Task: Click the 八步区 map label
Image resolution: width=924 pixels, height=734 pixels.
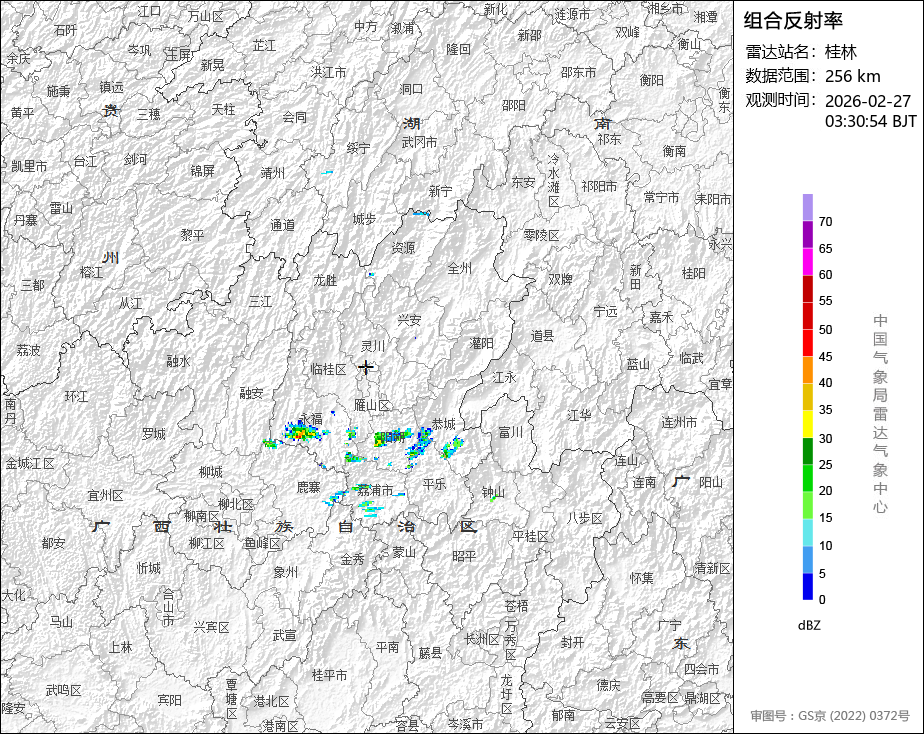Action: tap(585, 518)
